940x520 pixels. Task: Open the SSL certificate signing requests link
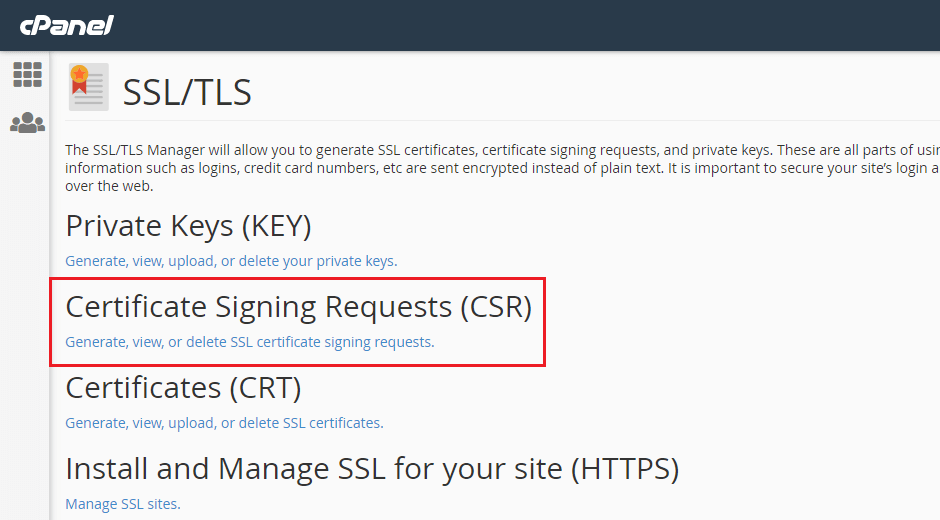[249, 342]
